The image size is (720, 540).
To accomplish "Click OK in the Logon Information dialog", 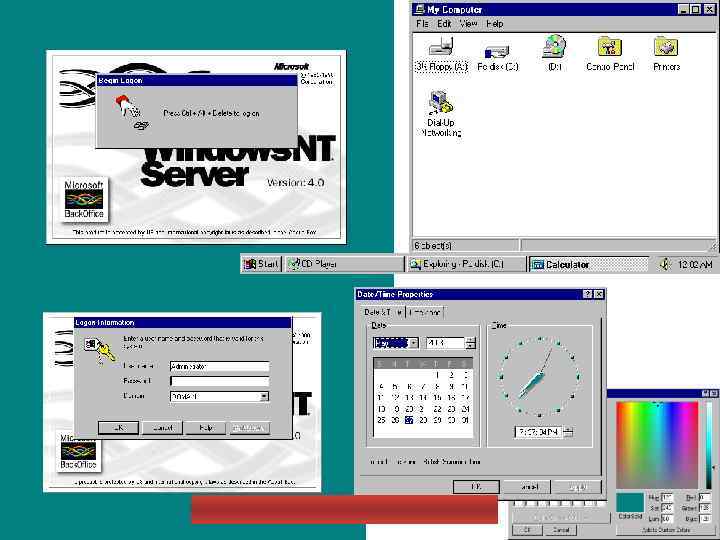I will [x=118, y=428].
